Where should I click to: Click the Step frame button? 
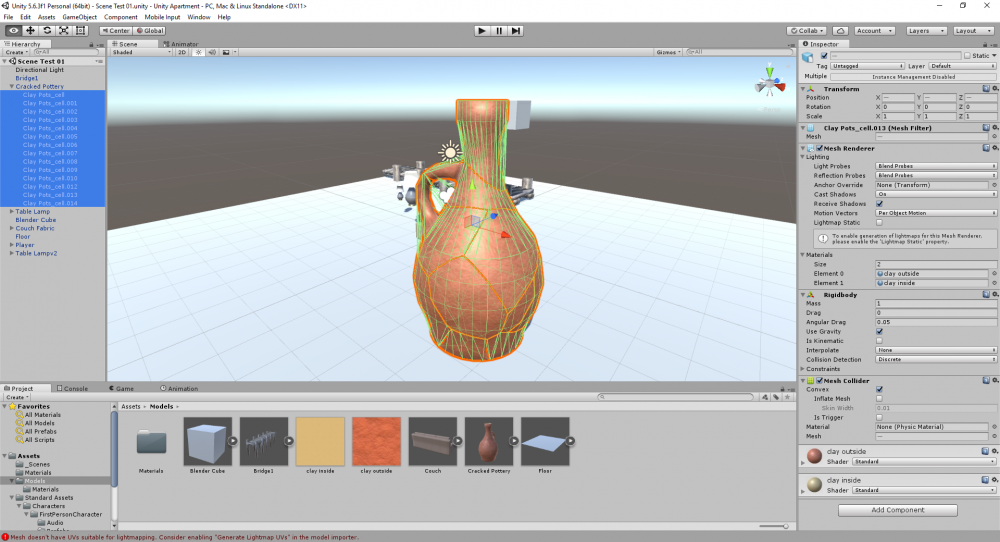point(516,31)
